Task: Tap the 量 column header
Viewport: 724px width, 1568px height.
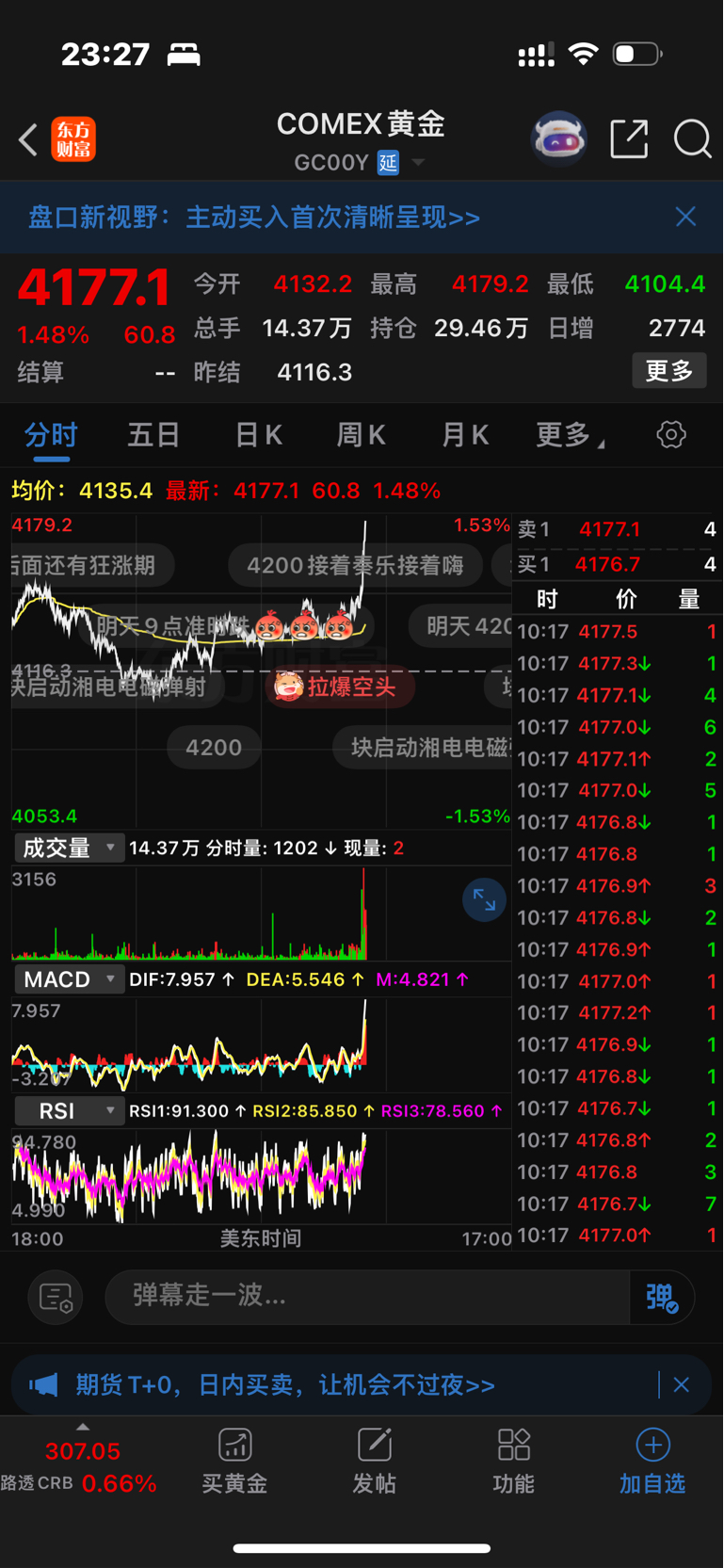Action: [x=690, y=599]
